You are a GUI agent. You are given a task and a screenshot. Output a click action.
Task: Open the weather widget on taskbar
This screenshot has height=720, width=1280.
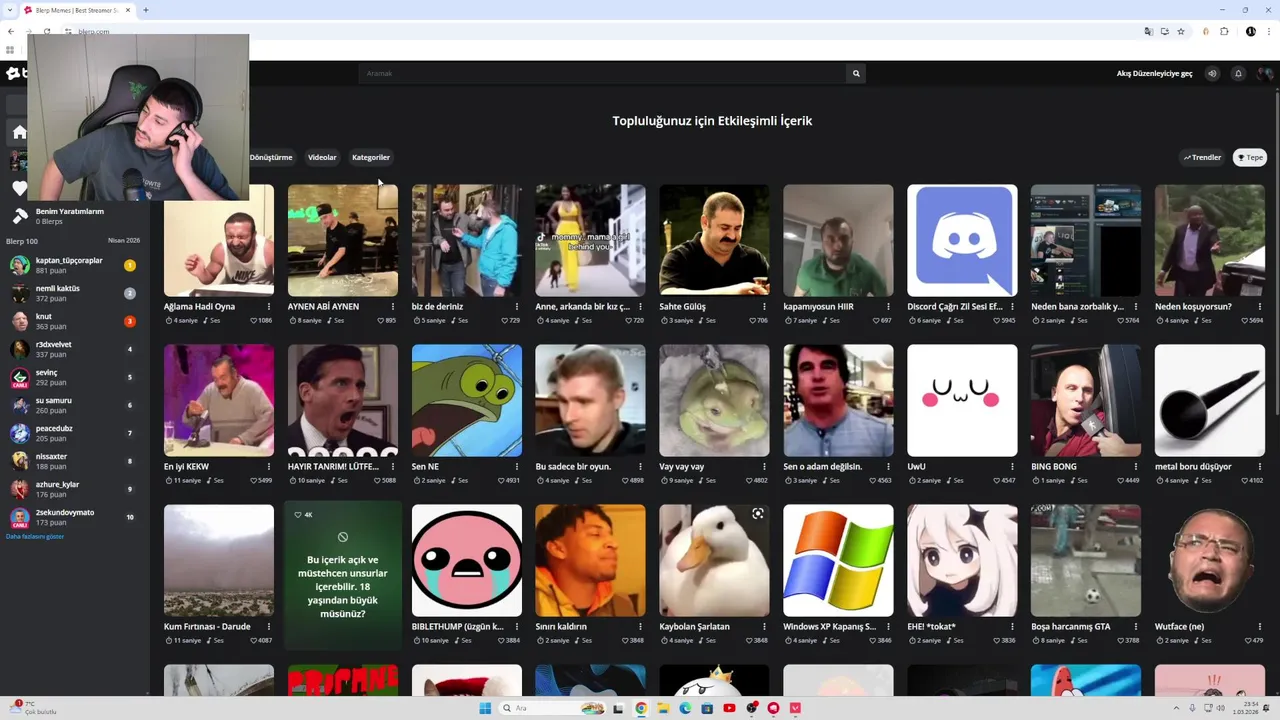tap(34, 707)
